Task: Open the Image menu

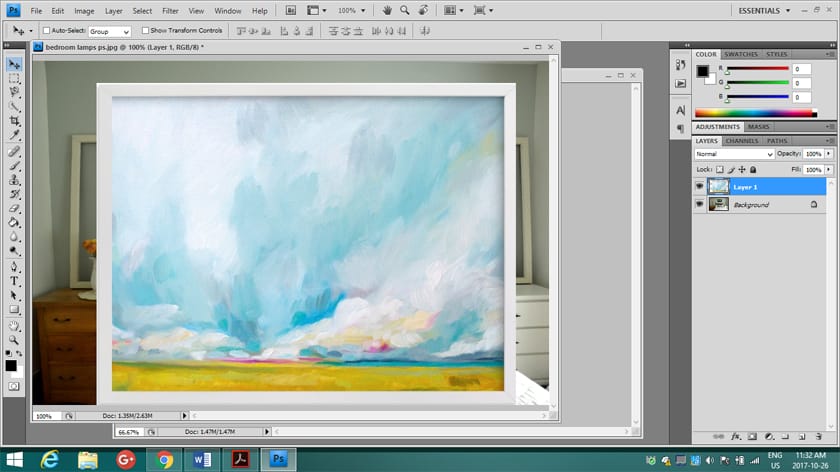Action: pyautogui.click(x=84, y=11)
